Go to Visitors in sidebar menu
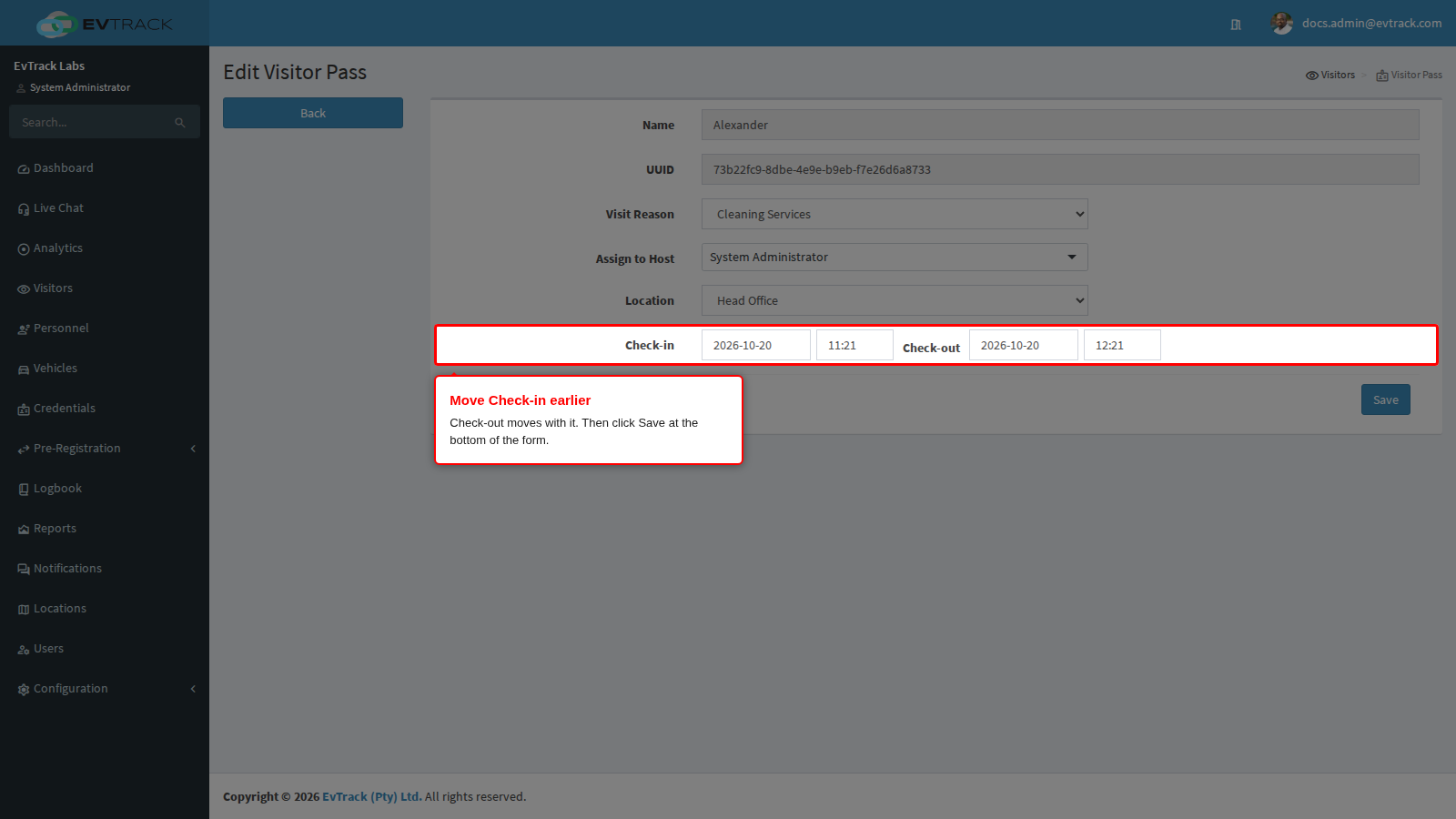 (x=105, y=288)
